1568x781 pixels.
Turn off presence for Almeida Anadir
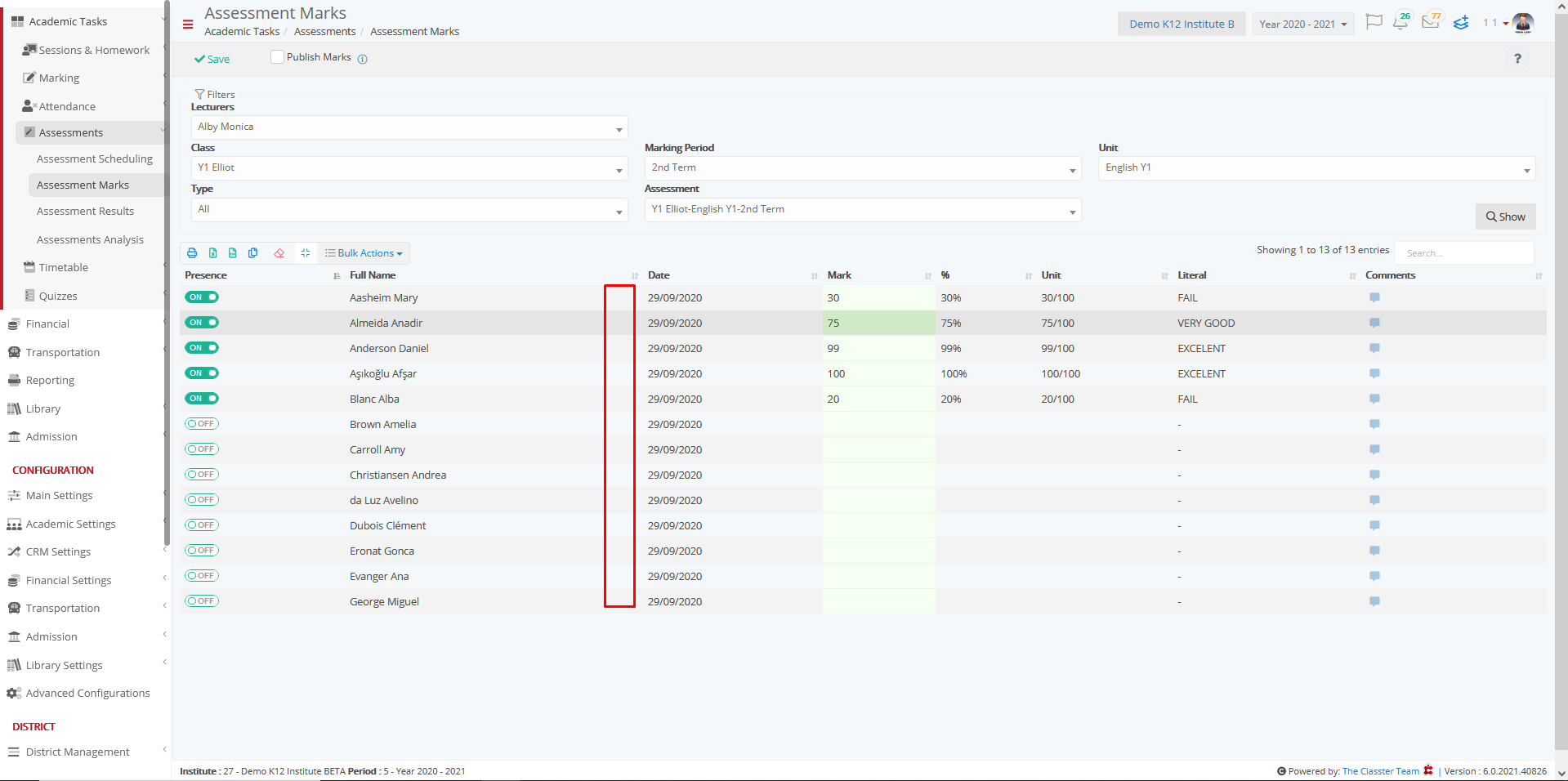click(202, 323)
